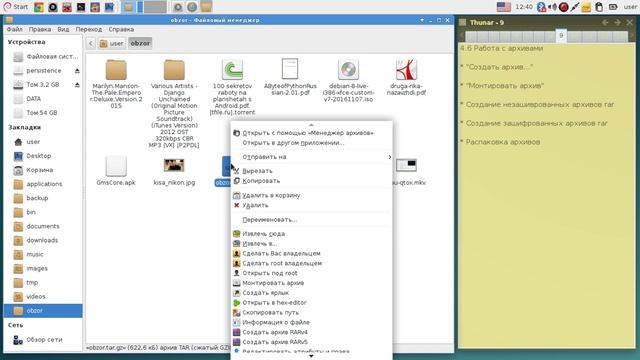Select the qtox.mkv video file
The width and height of the screenshot is (640, 360).
[407, 165]
